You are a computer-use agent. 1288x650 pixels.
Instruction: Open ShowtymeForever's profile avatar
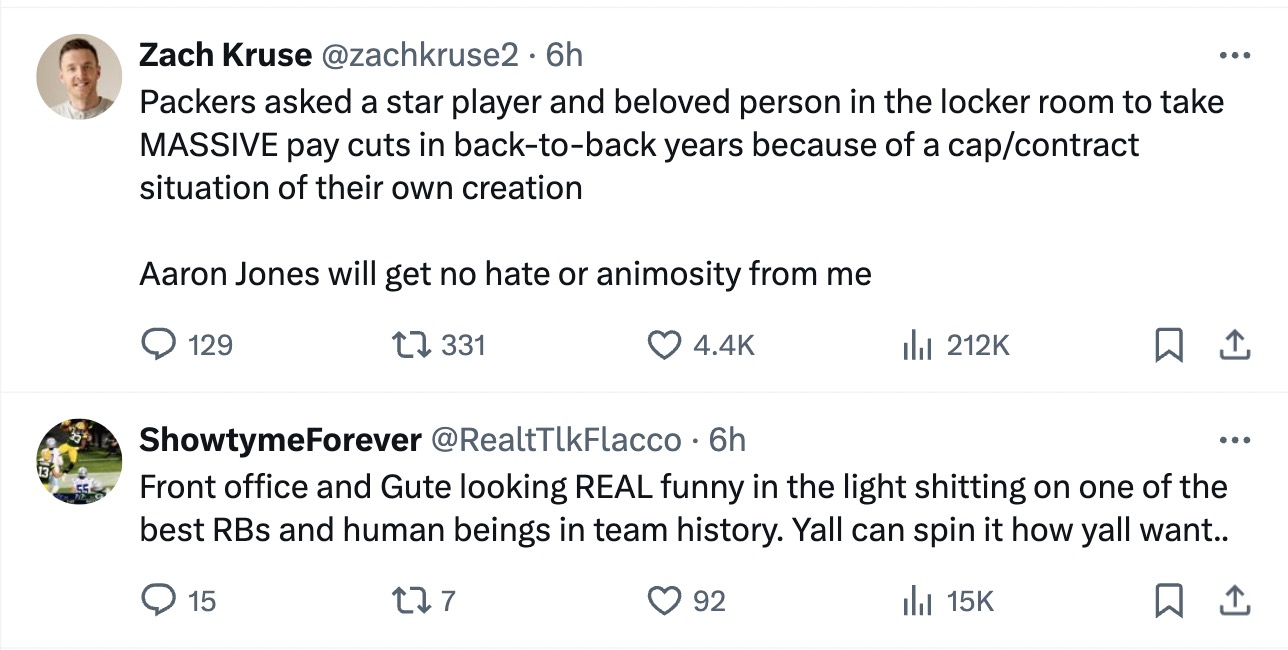tap(80, 461)
